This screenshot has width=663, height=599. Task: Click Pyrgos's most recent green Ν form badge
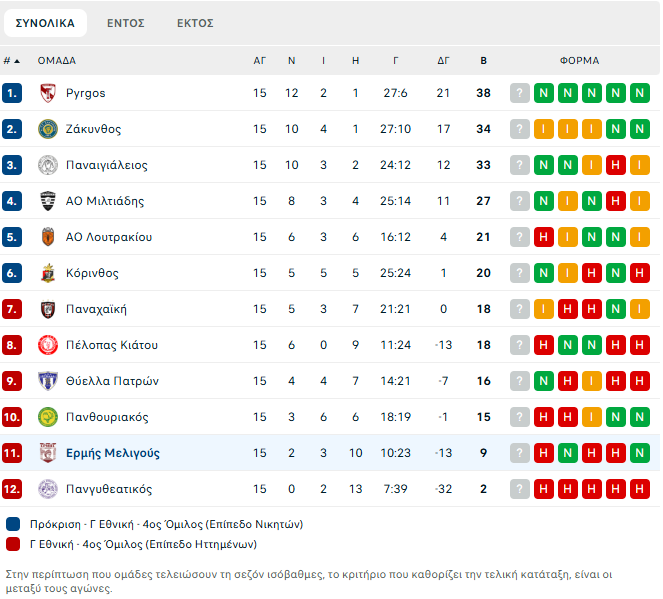544,93
